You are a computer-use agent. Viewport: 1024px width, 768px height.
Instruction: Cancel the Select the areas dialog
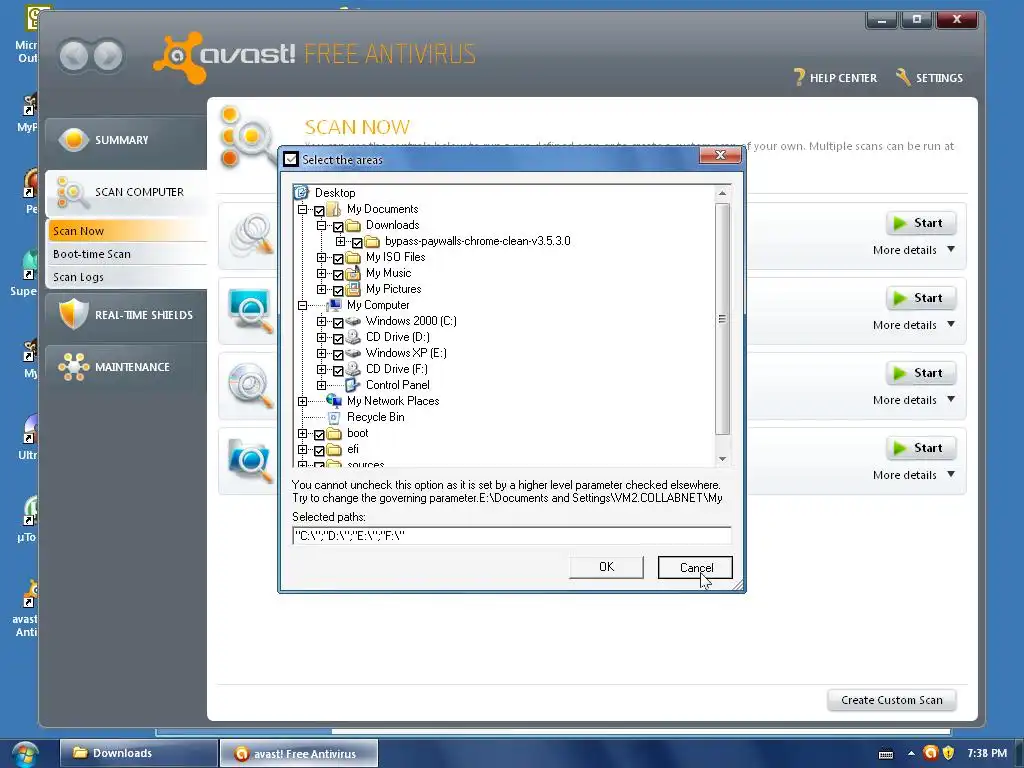696,567
